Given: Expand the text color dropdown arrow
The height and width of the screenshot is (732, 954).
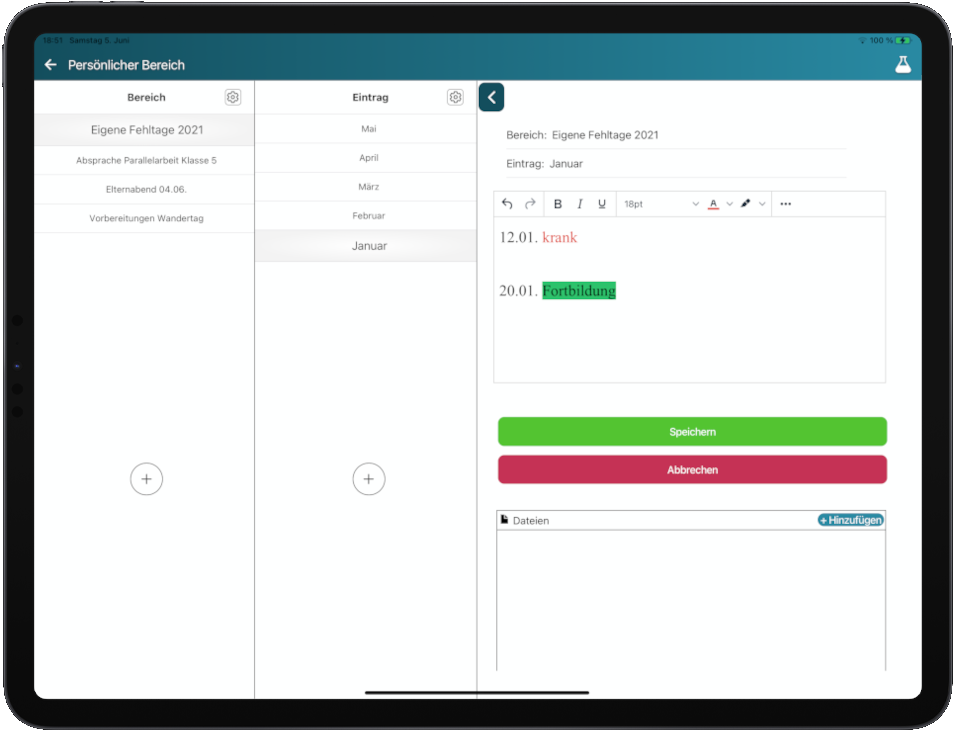Looking at the screenshot, I should [729, 204].
